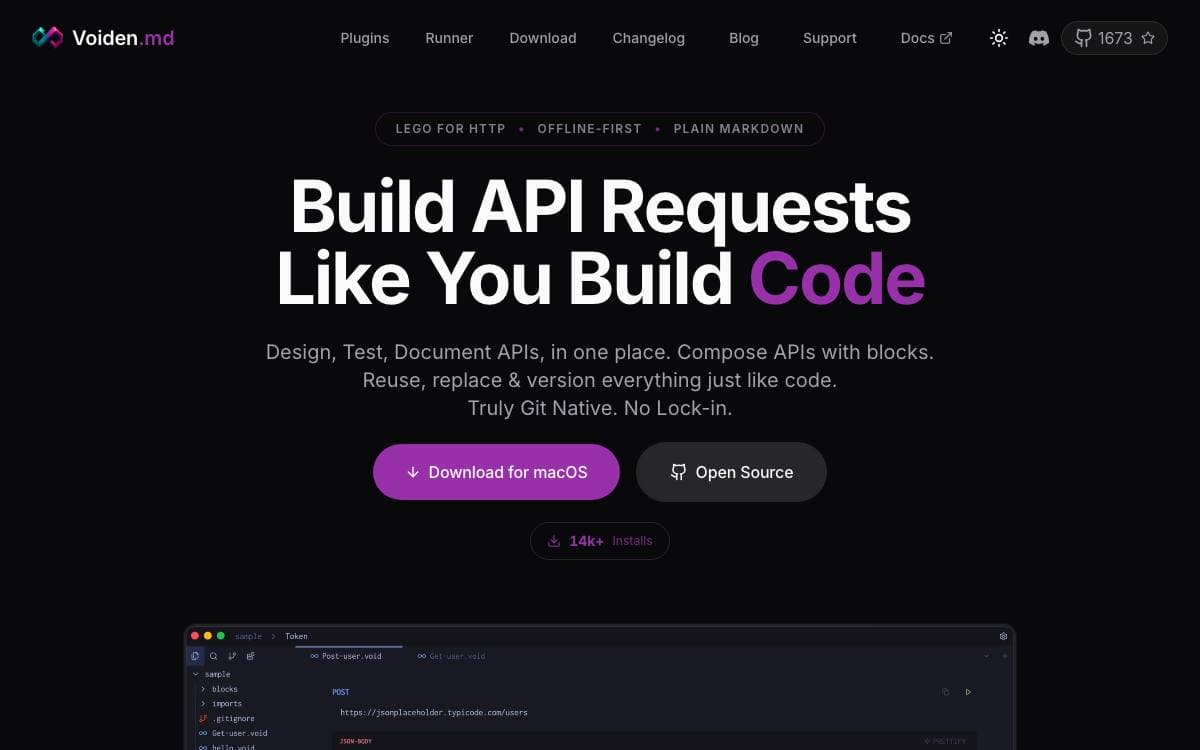The image size is (1200, 750).
Task: Click the Prettify button in JSON body
Action: (945, 741)
